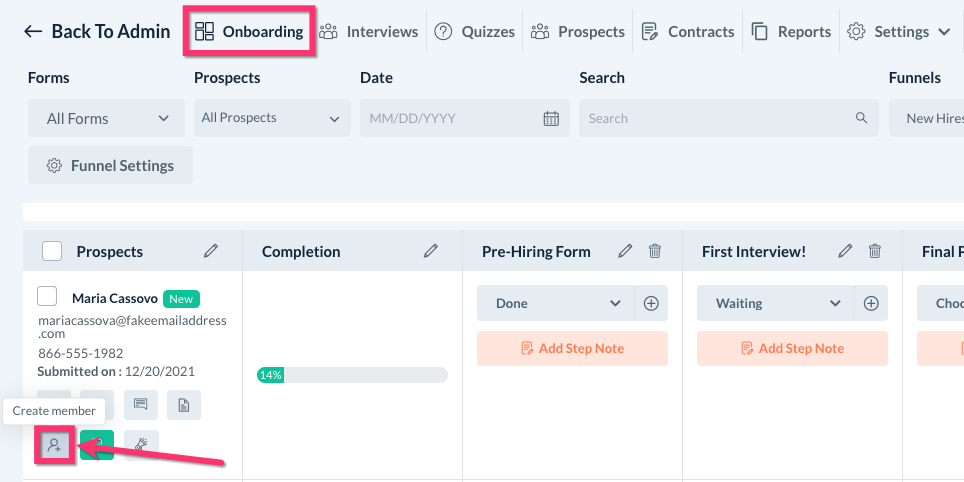Image resolution: width=964 pixels, height=482 pixels.
Task: Switch to the Interviews tab
Action: coord(369,31)
